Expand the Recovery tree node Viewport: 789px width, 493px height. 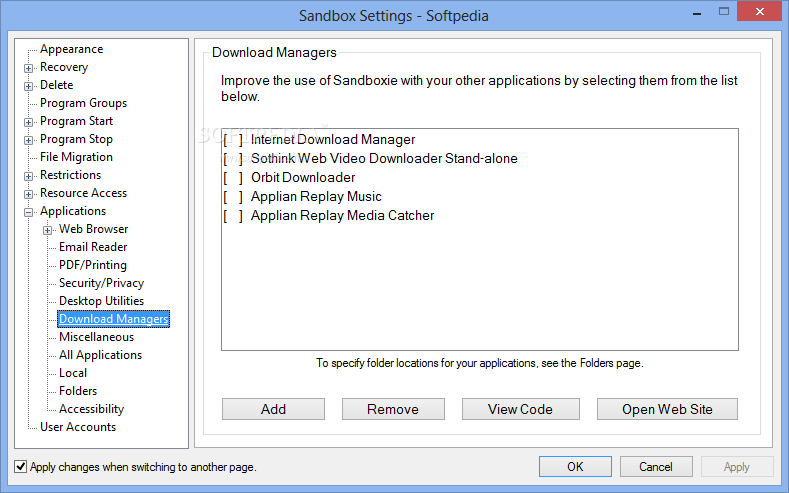(x=29, y=68)
